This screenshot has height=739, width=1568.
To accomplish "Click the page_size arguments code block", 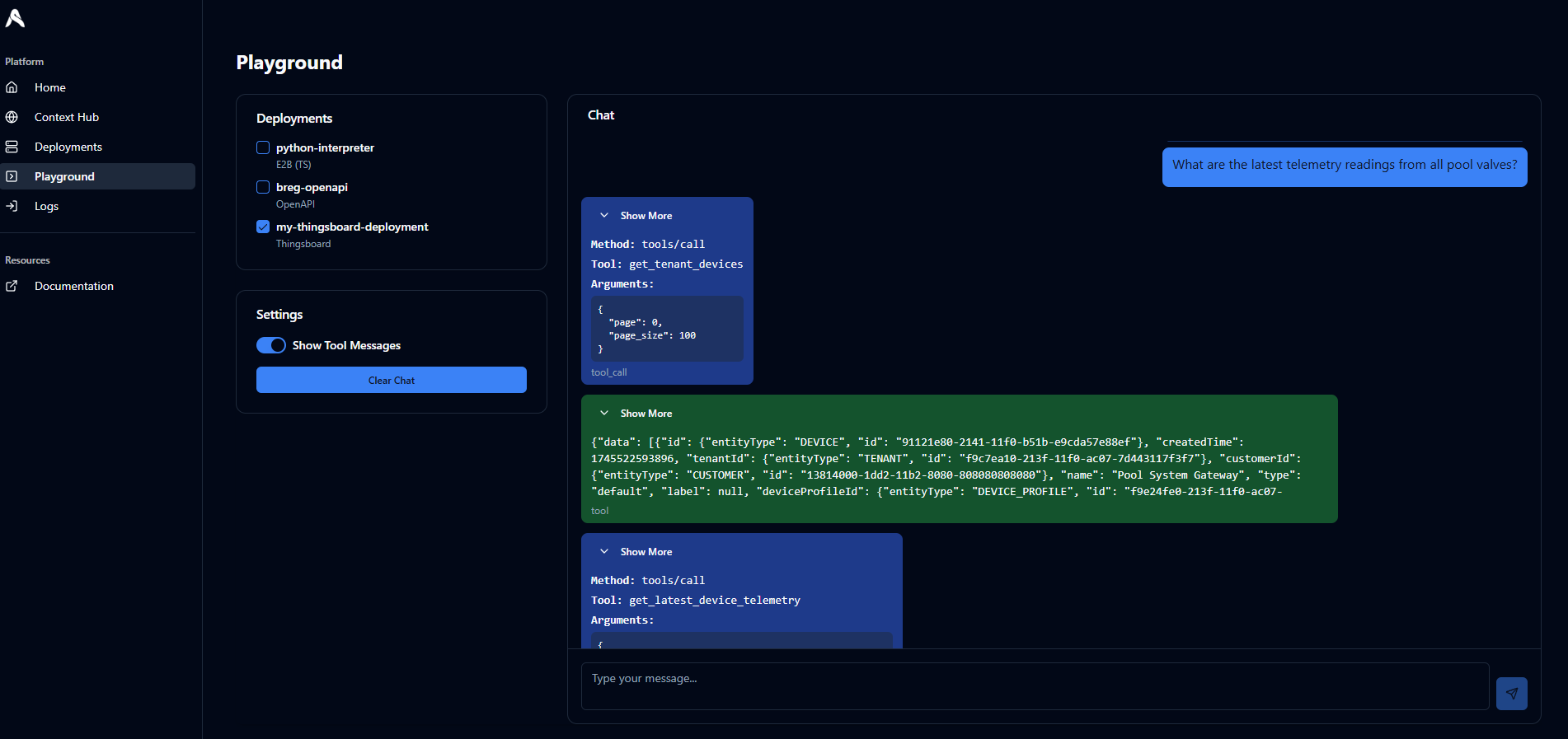I will tap(667, 329).
